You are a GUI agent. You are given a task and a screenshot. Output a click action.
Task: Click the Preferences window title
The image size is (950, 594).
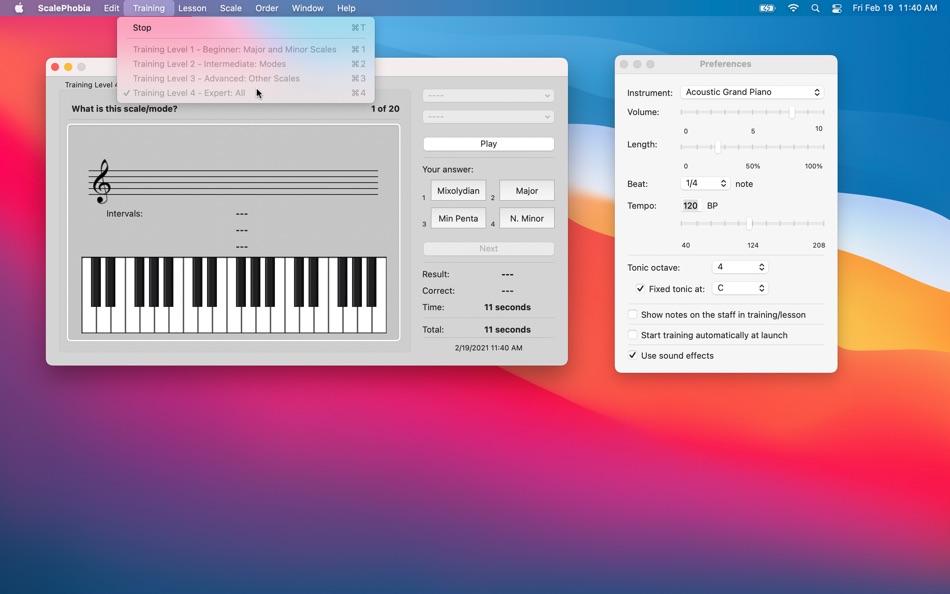tap(725, 64)
